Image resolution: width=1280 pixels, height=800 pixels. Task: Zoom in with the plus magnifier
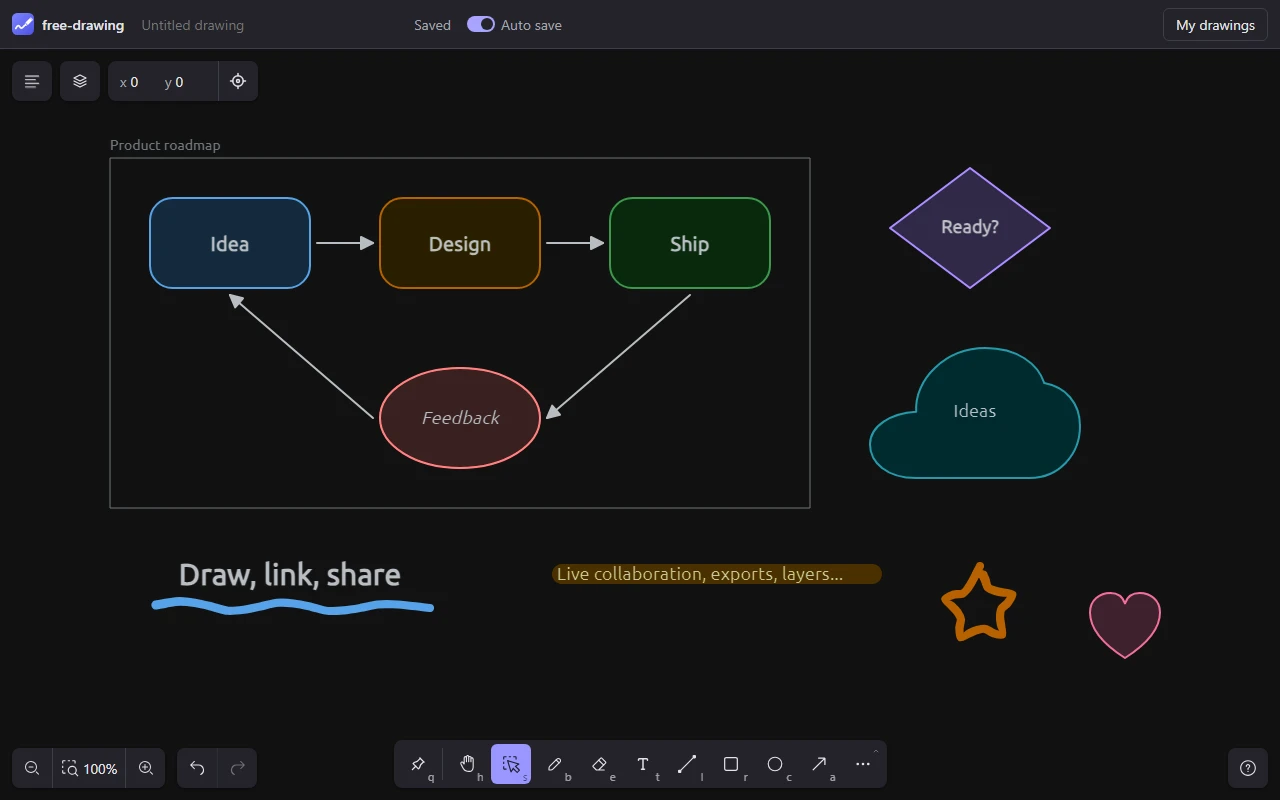146,768
